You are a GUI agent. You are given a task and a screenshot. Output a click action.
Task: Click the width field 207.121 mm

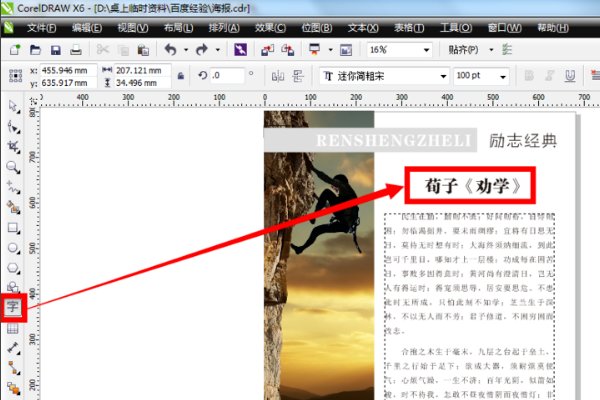(x=142, y=70)
